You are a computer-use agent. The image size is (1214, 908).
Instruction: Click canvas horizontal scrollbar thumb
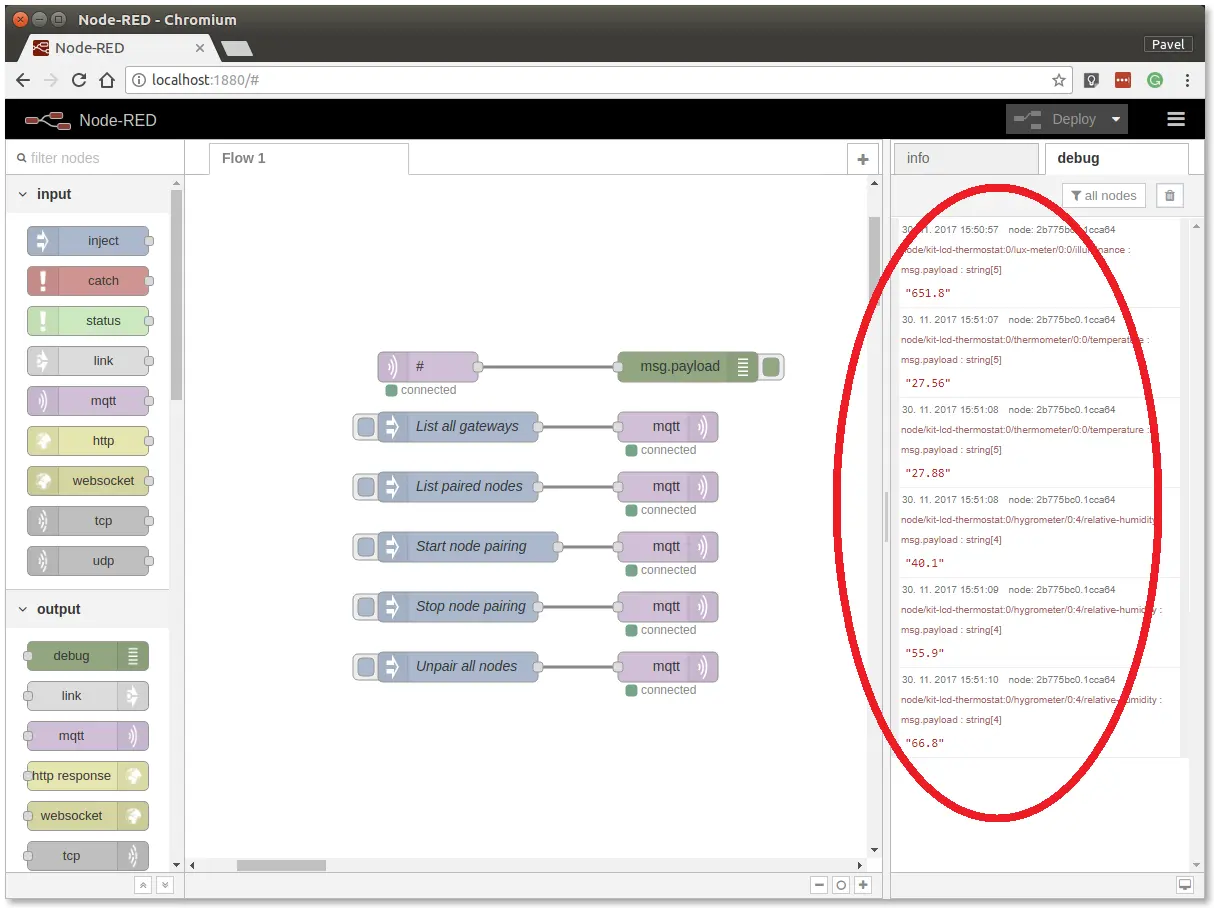pyautogui.click(x=281, y=865)
